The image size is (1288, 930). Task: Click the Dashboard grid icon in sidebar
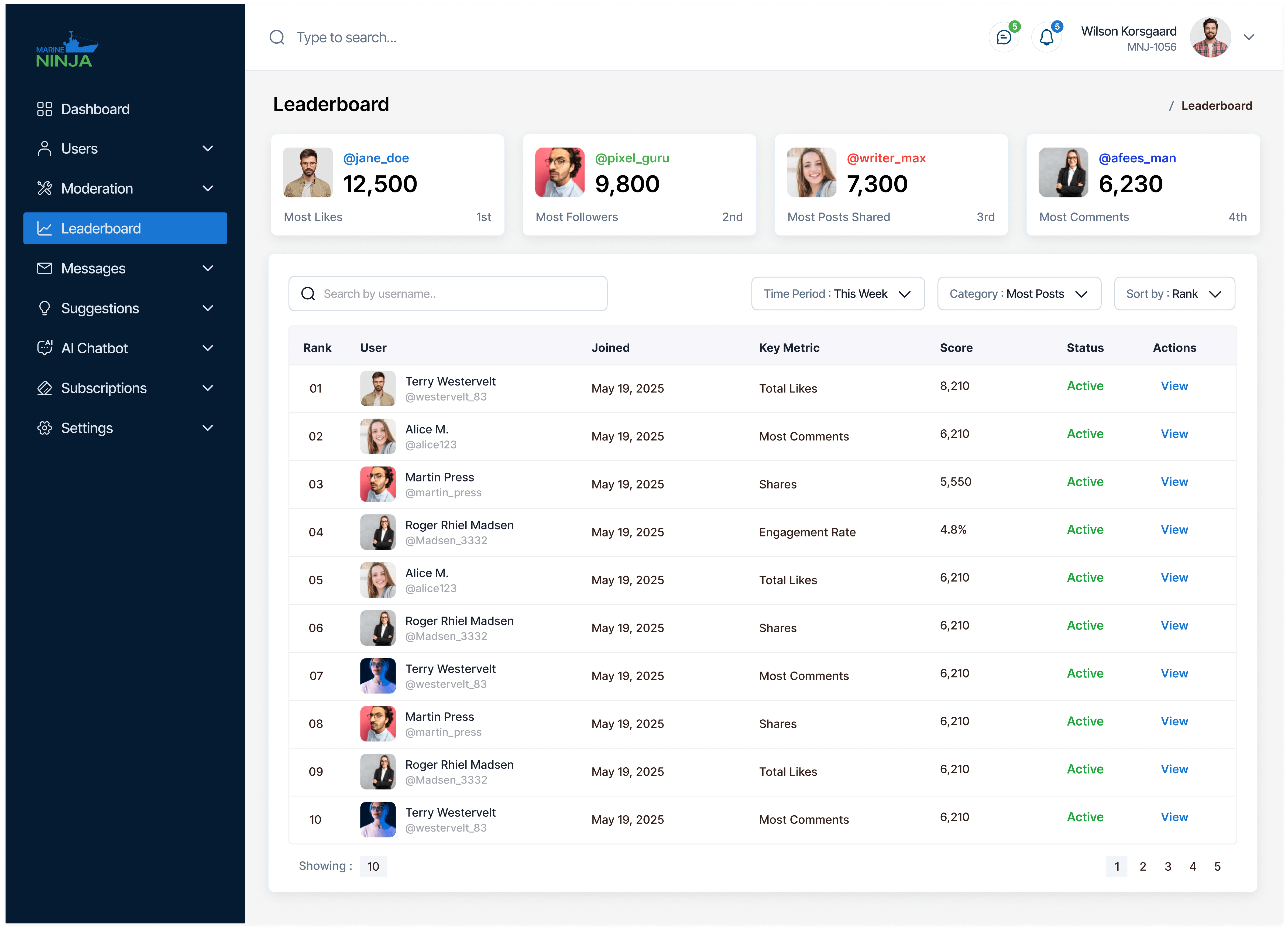tap(44, 109)
